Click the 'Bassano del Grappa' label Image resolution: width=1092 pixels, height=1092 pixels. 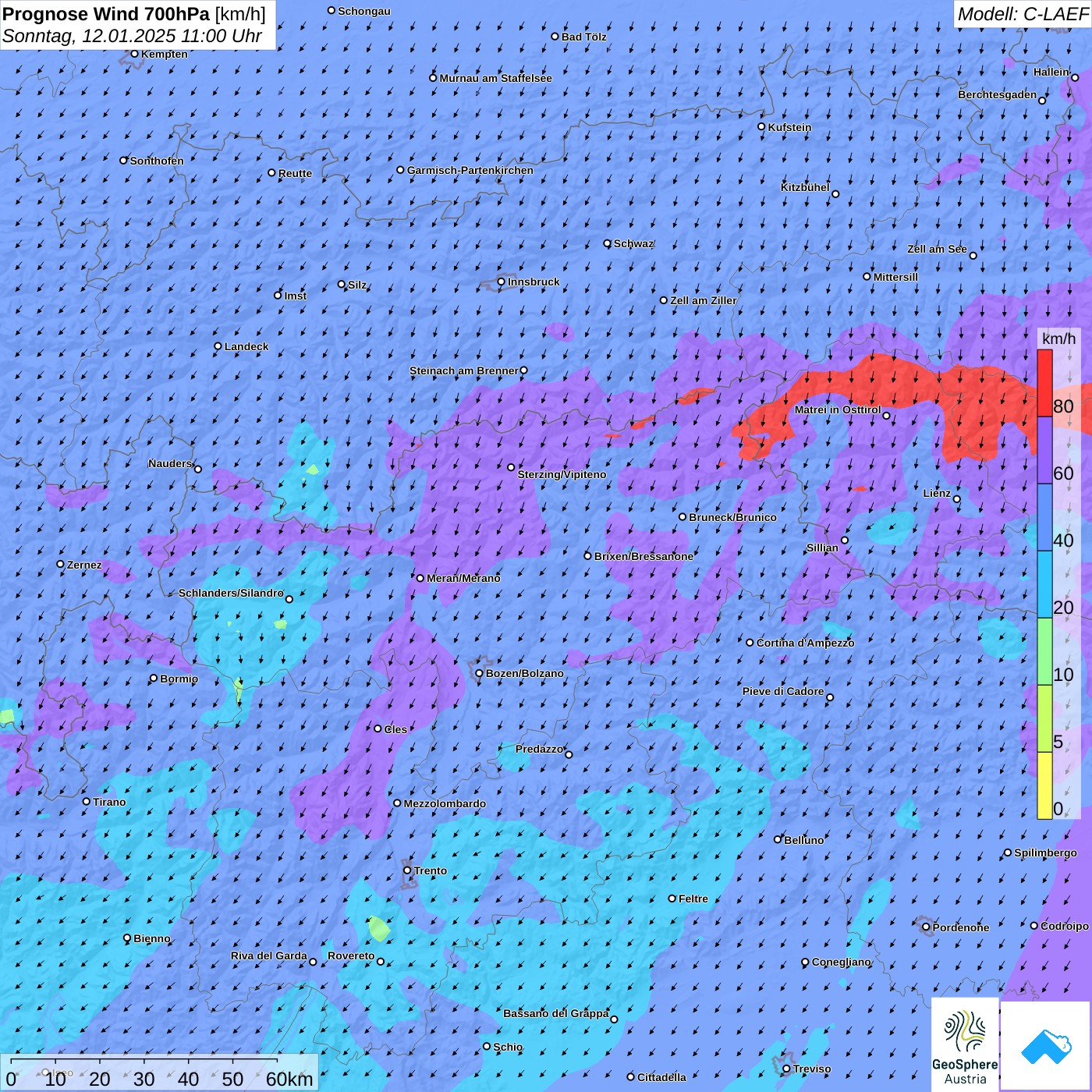click(x=555, y=1013)
